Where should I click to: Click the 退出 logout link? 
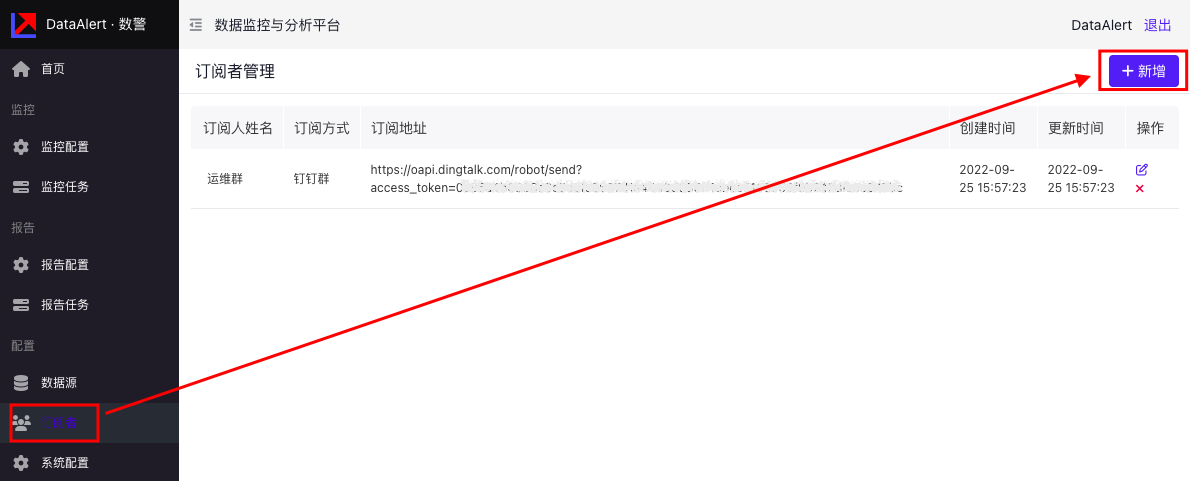[1158, 25]
